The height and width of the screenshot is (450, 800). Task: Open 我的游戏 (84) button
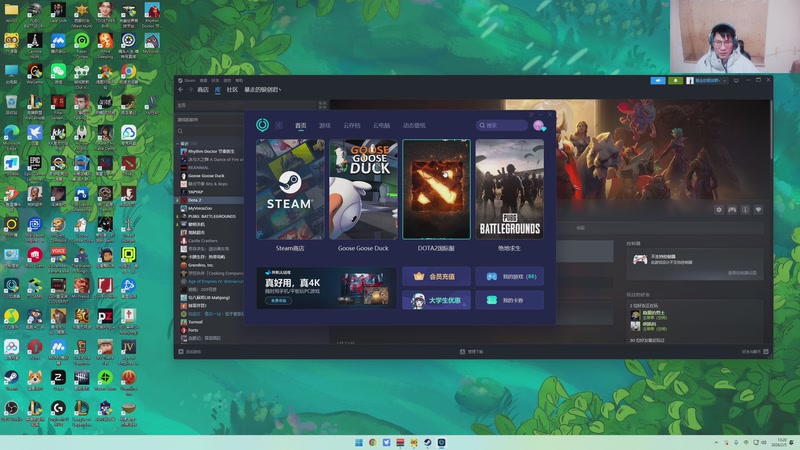(509, 276)
